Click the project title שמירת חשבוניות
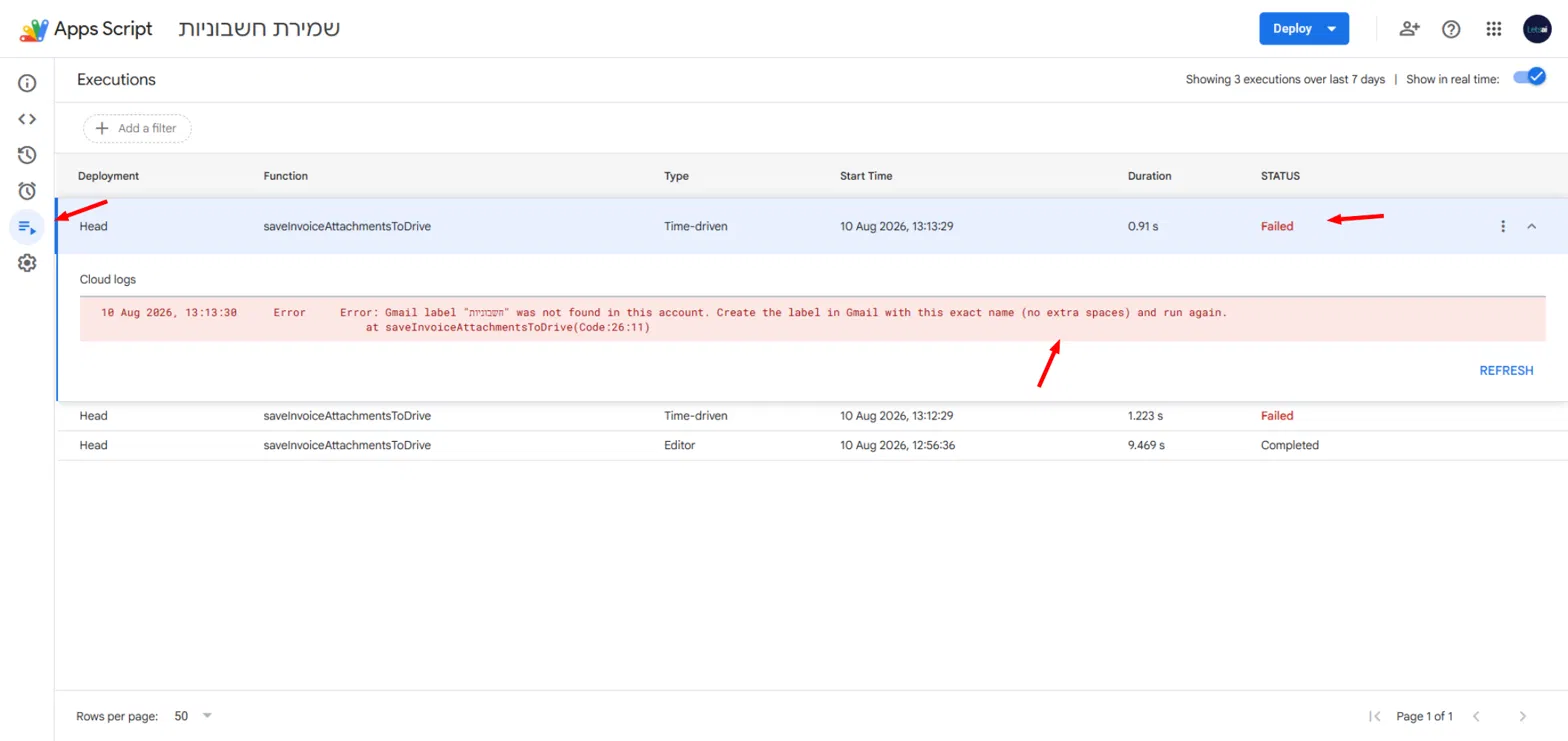Viewport: 1568px width, 741px height. point(259,29)
